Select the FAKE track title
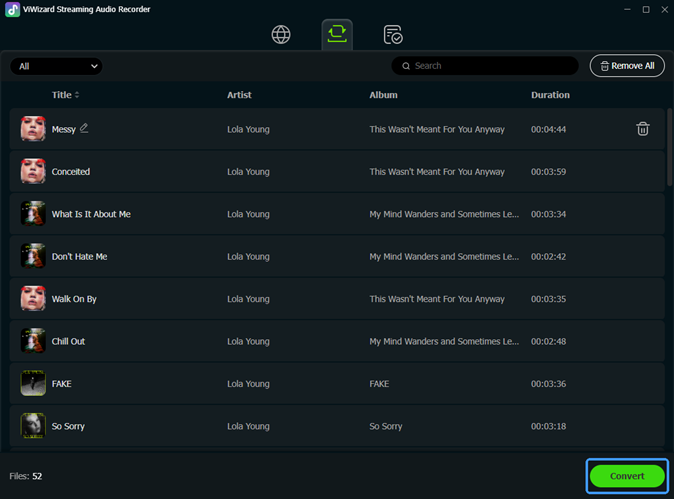The height and width of the screenshot is (499, 674). point(61,384)
